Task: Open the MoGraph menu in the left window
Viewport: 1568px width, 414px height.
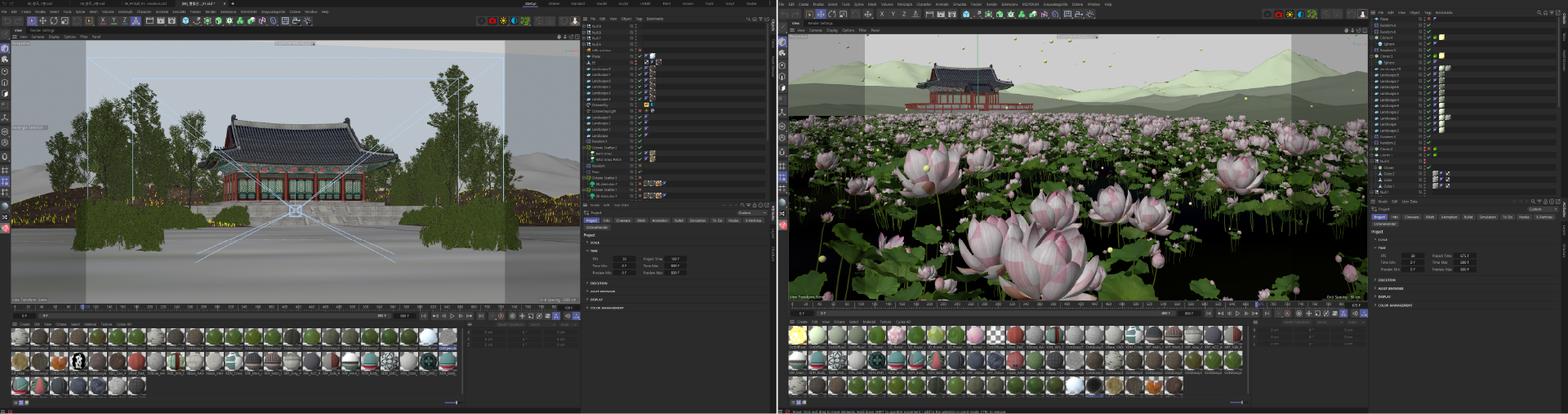Action: [x=125, y=11]
